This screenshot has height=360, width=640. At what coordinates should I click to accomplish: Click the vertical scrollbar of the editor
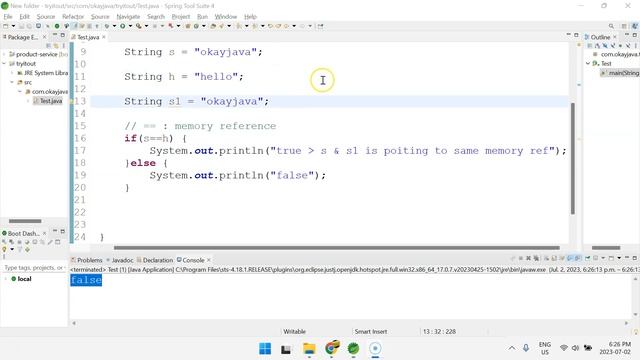coord(573,158)
